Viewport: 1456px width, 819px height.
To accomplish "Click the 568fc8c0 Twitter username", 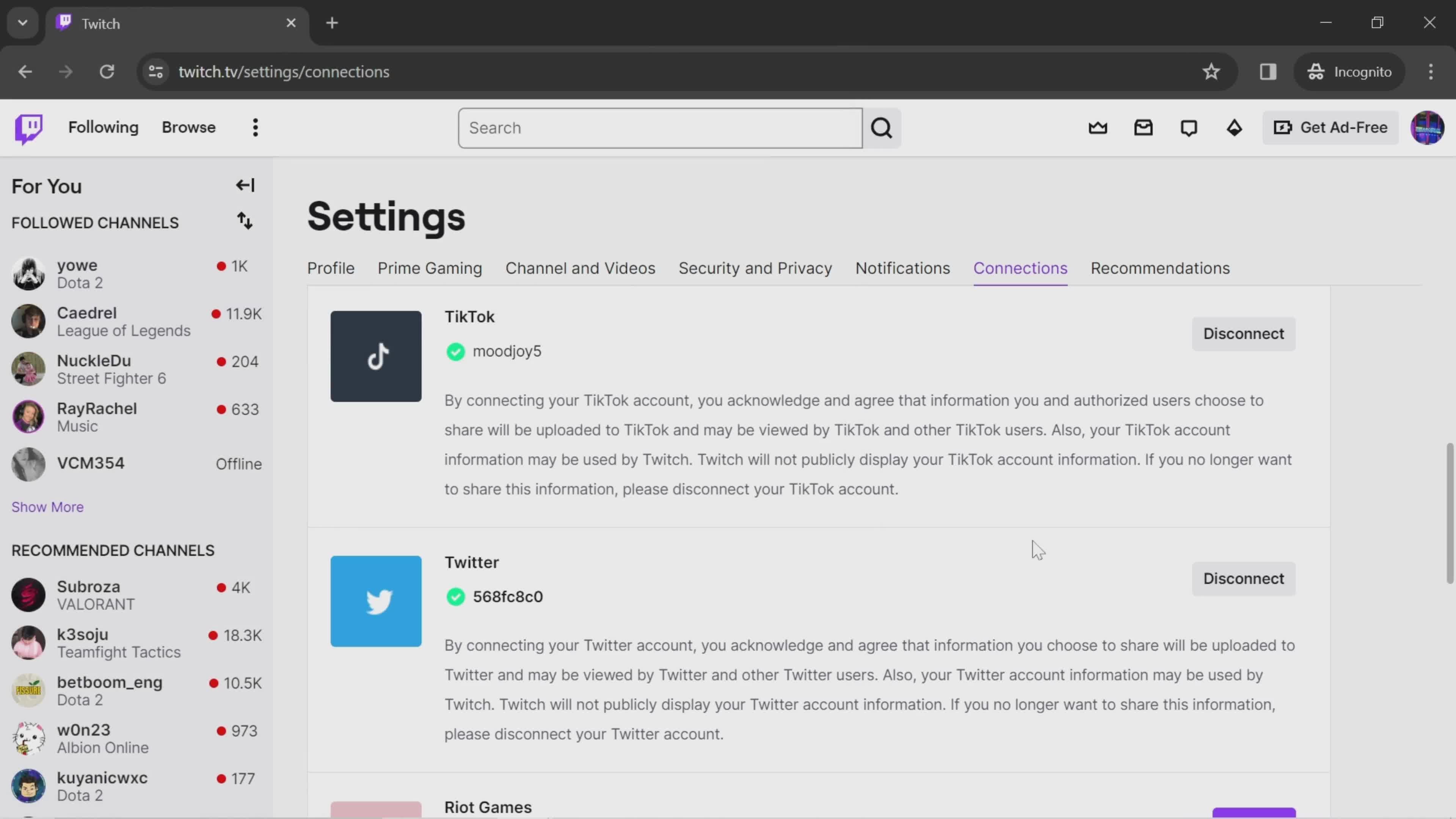I will point(508,597).
